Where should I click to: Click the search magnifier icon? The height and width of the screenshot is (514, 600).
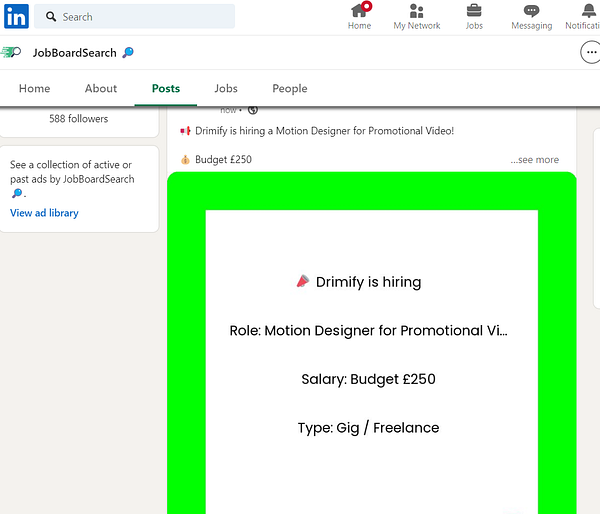[51, 16]
